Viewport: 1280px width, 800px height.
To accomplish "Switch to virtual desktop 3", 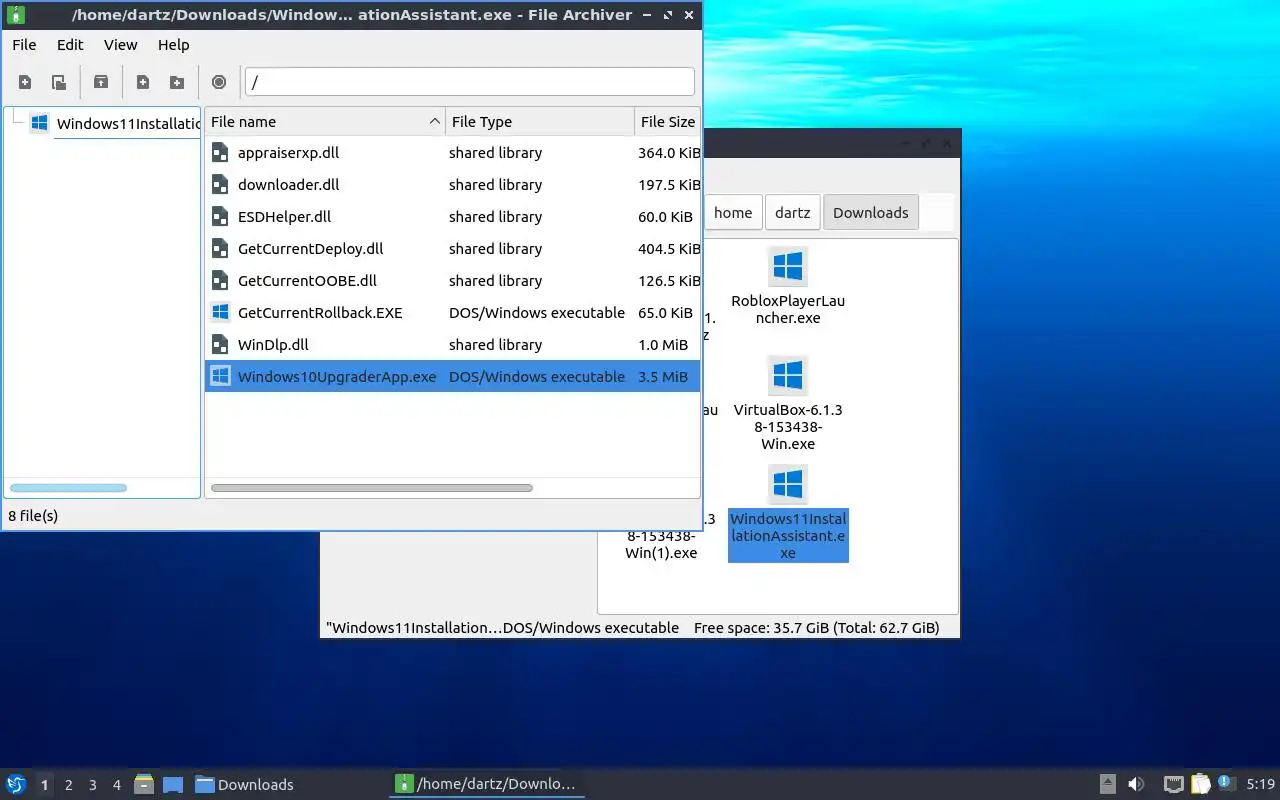I will (93, 785).
